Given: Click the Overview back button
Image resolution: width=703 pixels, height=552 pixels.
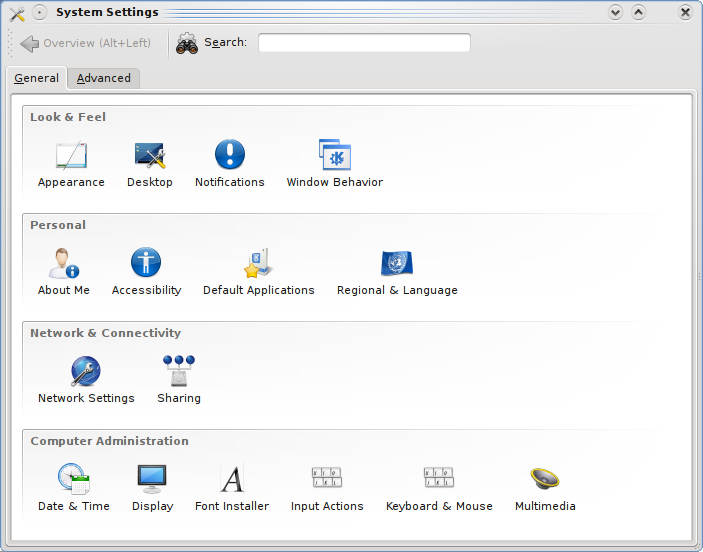Looking at the screenshot, I should pyautogui.click(x=86, y=43).
